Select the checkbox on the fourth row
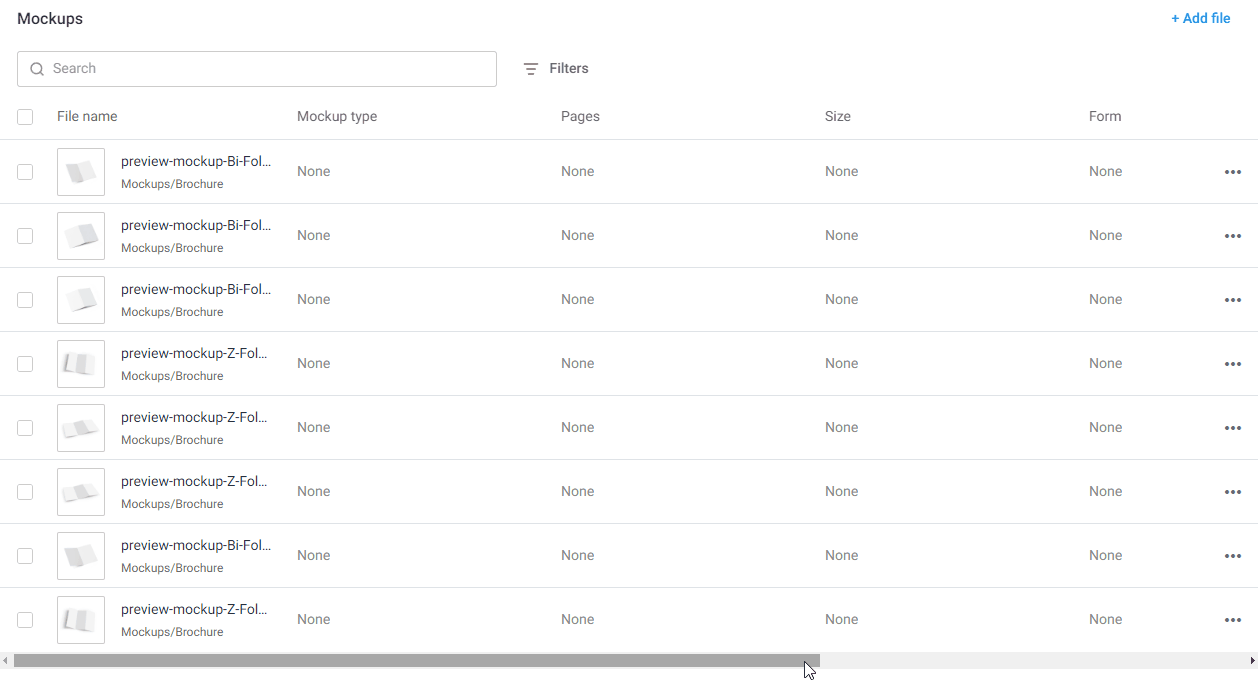This screenshot has width=1258, height=682. 25,364
